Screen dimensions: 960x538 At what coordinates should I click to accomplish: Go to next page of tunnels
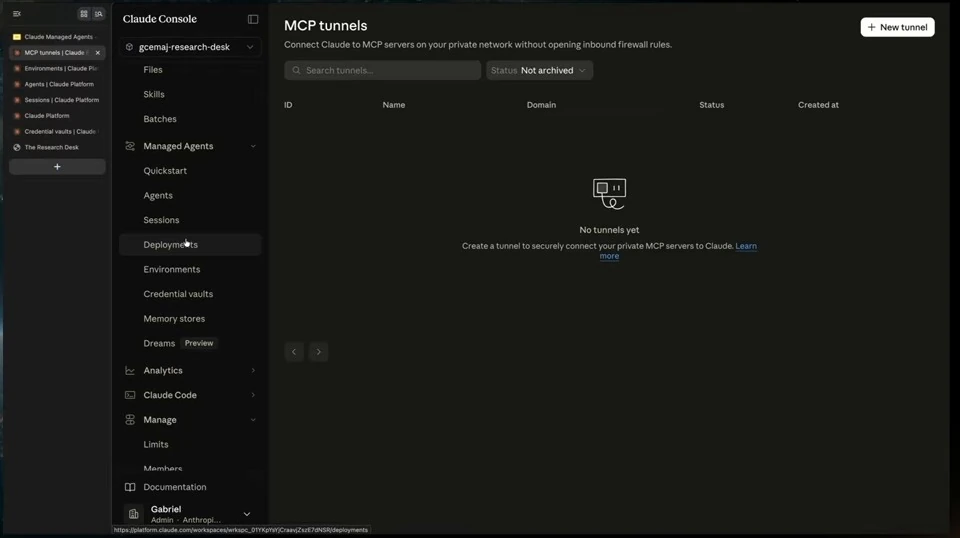(318, 352)
